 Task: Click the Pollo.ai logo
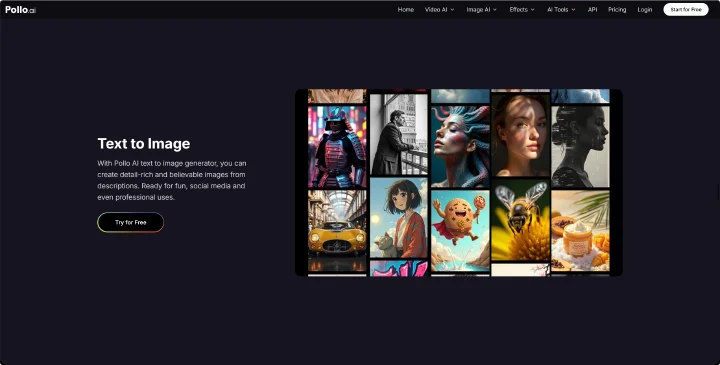pyautogui.click(x=20, y=10)
